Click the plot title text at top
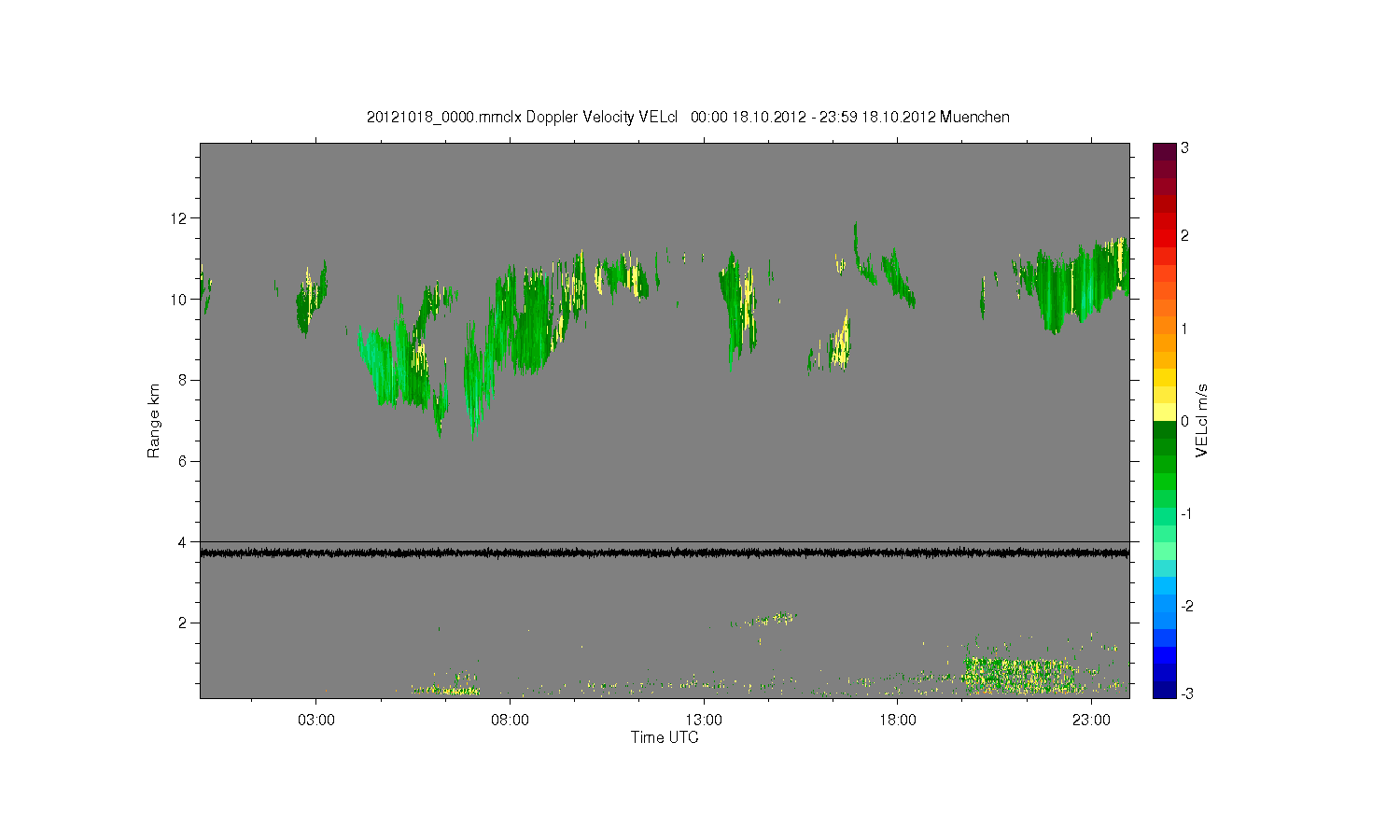 click(688, 117)
